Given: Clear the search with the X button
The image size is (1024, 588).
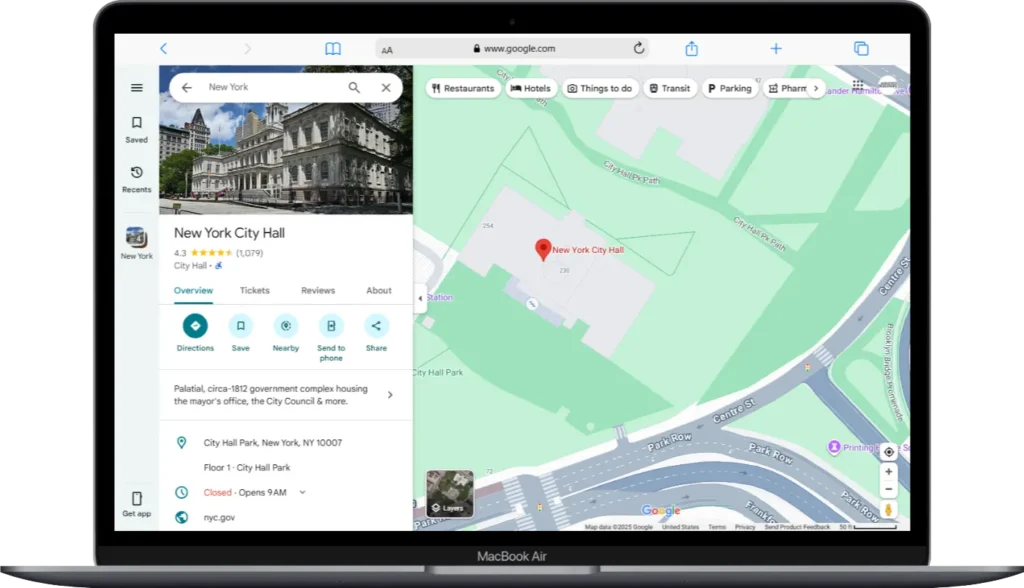Looking at the screenshot, I should [386, 87].
